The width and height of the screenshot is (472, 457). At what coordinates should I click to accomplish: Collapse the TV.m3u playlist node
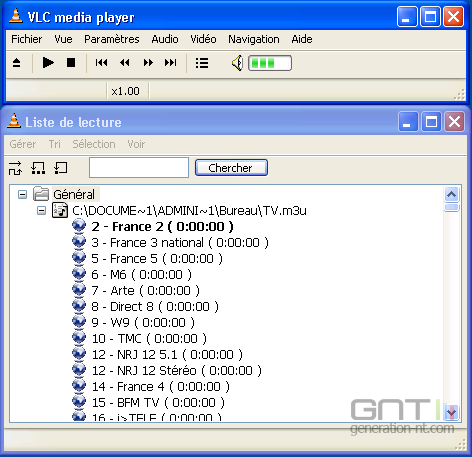point(41,211)
